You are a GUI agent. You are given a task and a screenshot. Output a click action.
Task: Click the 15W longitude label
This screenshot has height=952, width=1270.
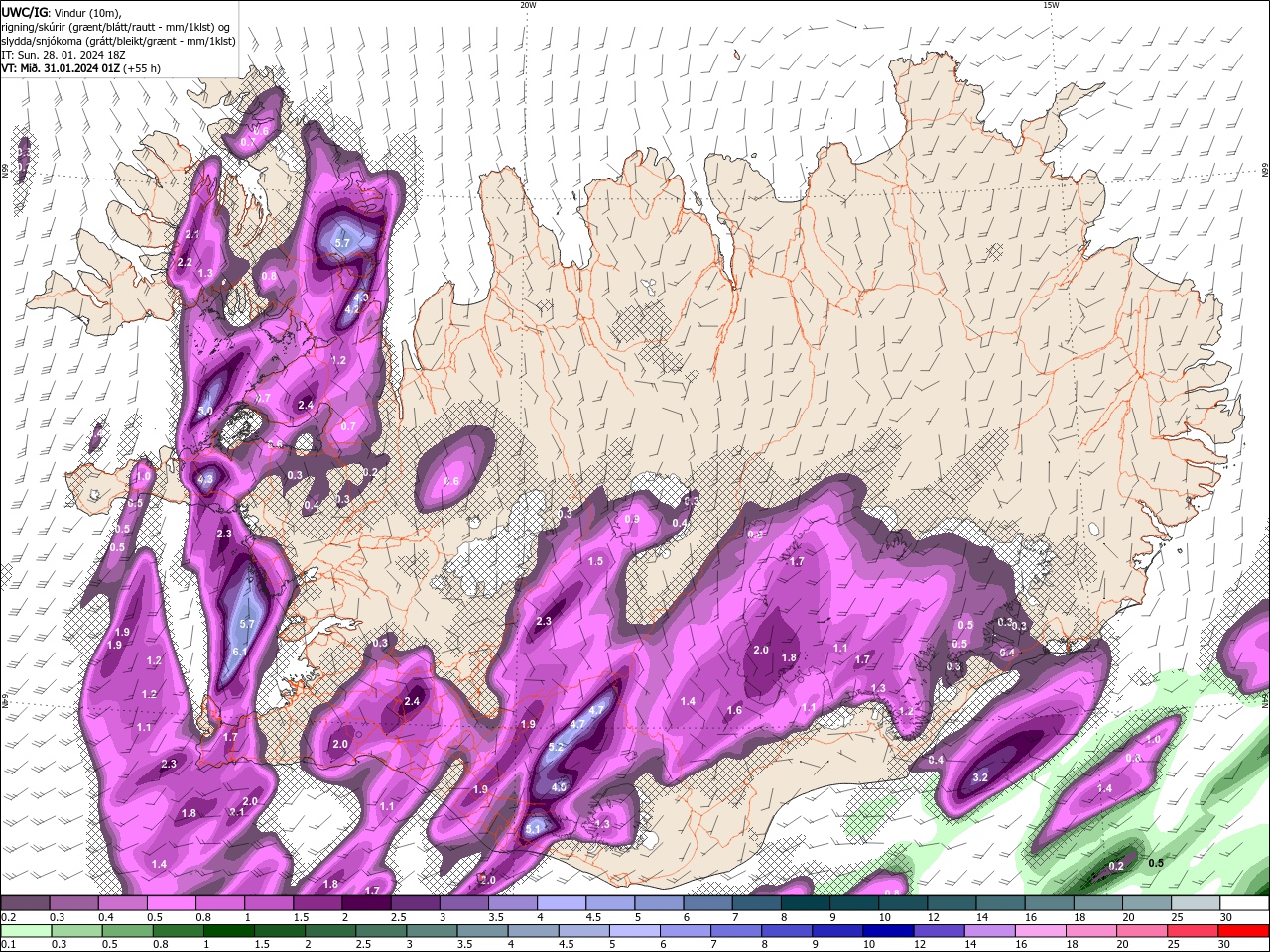pyautogui.click(x=1051, y=5)
